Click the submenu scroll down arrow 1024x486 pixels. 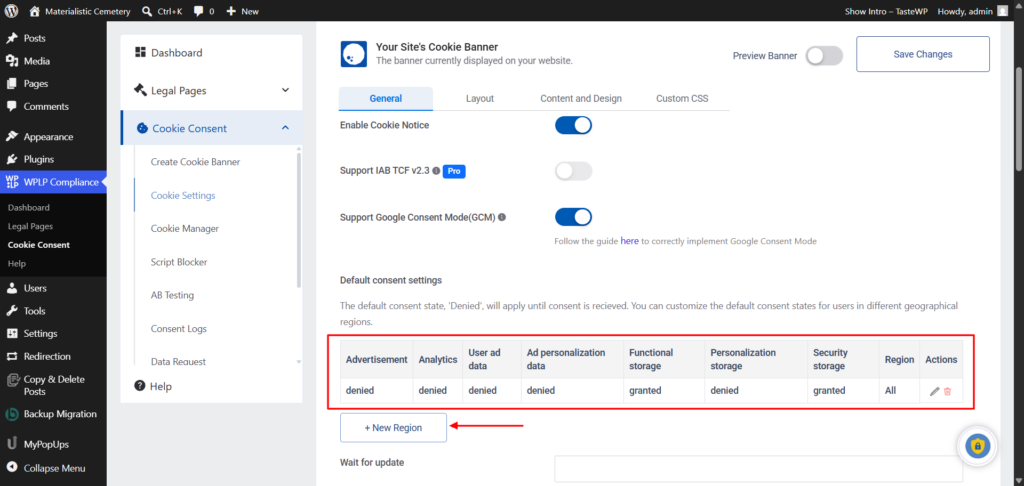(x=298, y=361)
